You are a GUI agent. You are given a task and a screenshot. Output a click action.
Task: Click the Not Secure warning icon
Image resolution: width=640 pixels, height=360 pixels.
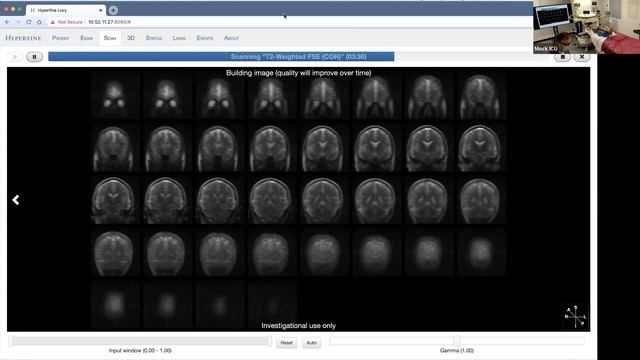[x=53, y=22]
